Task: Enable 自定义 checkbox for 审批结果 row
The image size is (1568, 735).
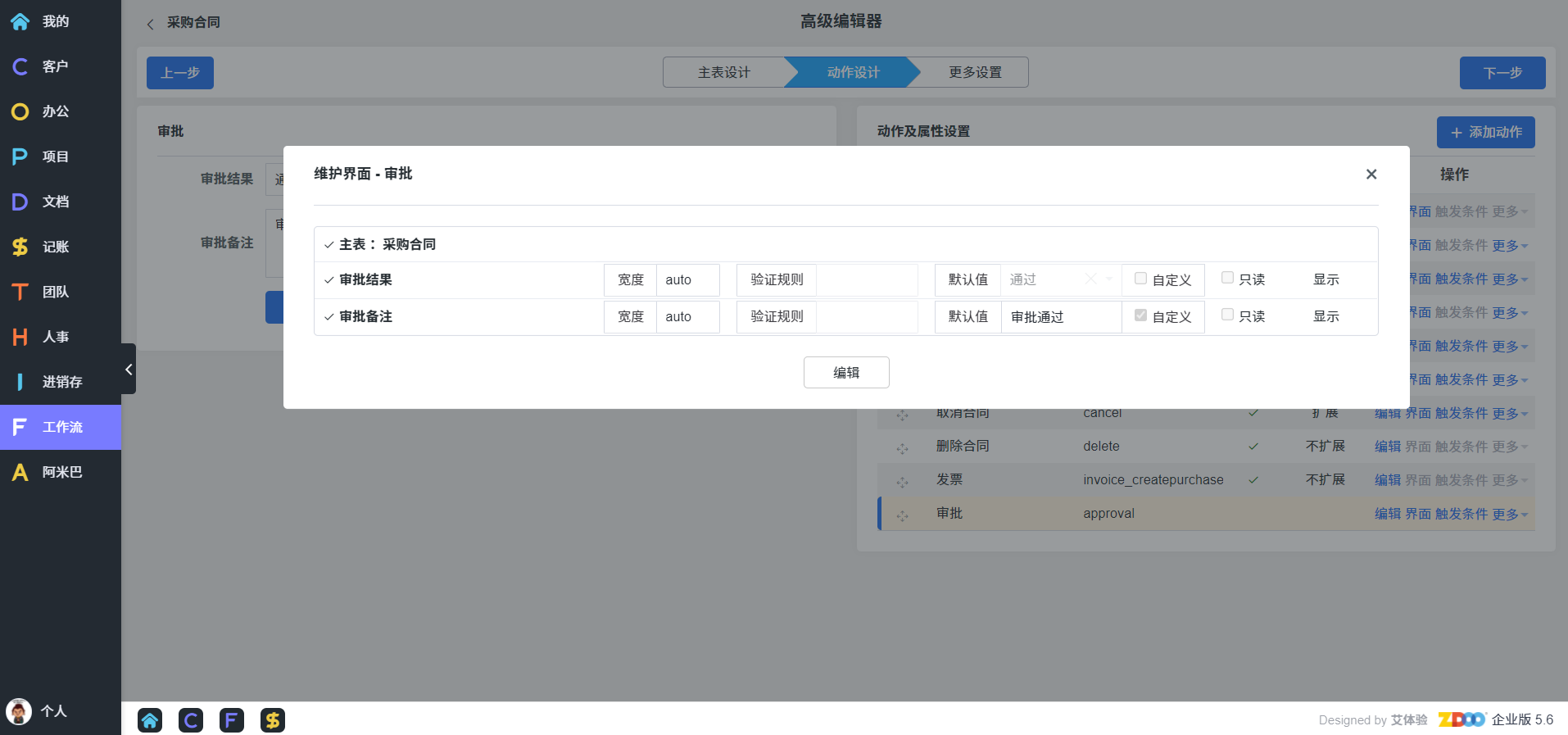Action: pos(1140,279)
